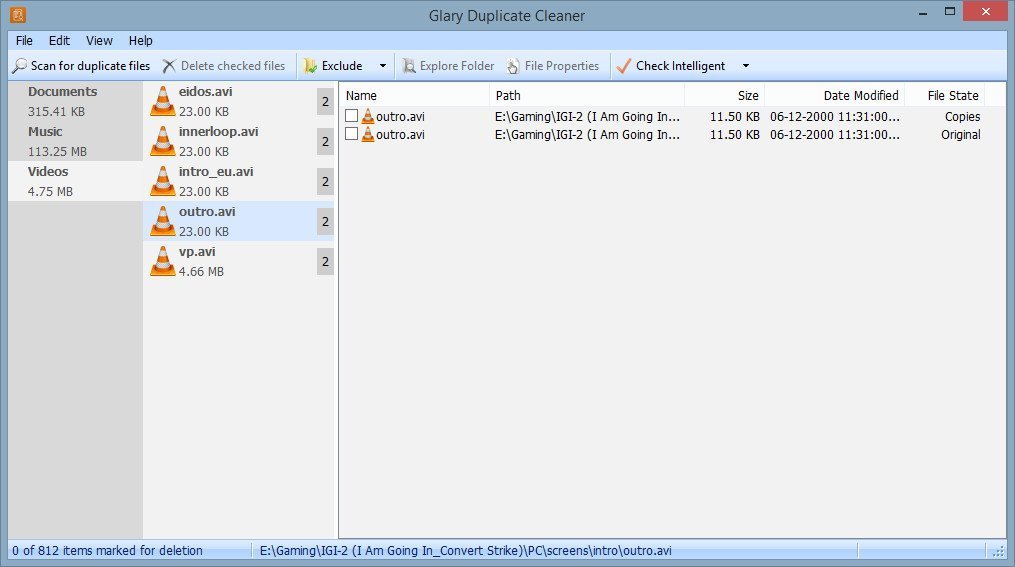Close the Glary Duplicate Cleaner window
The width and height of the screenshot is (1015, 567).
986,12
